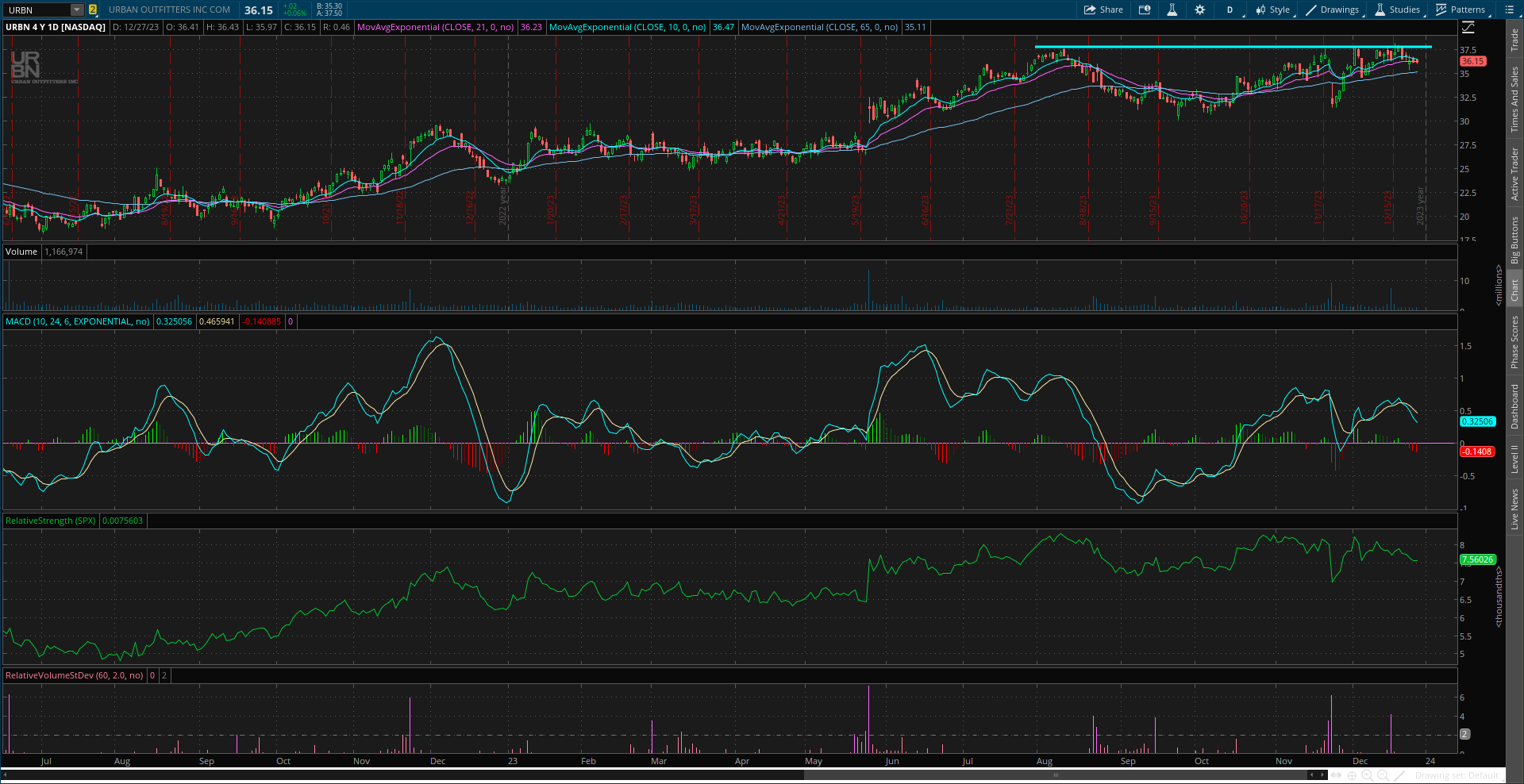The width and height of the screenshot is (1524, 784).
Task: Click the scroll right arrow at bottom
Action: tap(1322, 774)
